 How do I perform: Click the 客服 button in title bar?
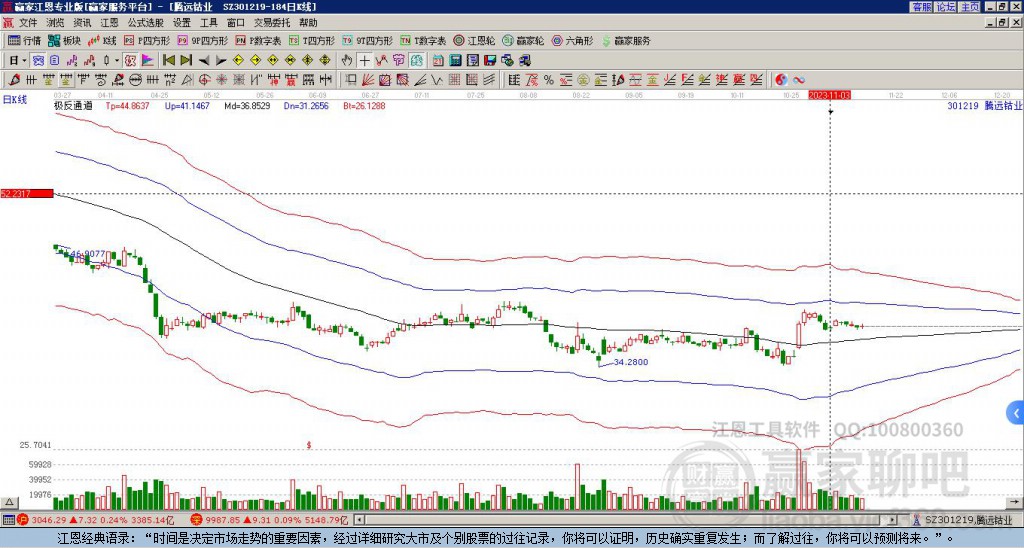click(x=921, y=7)
